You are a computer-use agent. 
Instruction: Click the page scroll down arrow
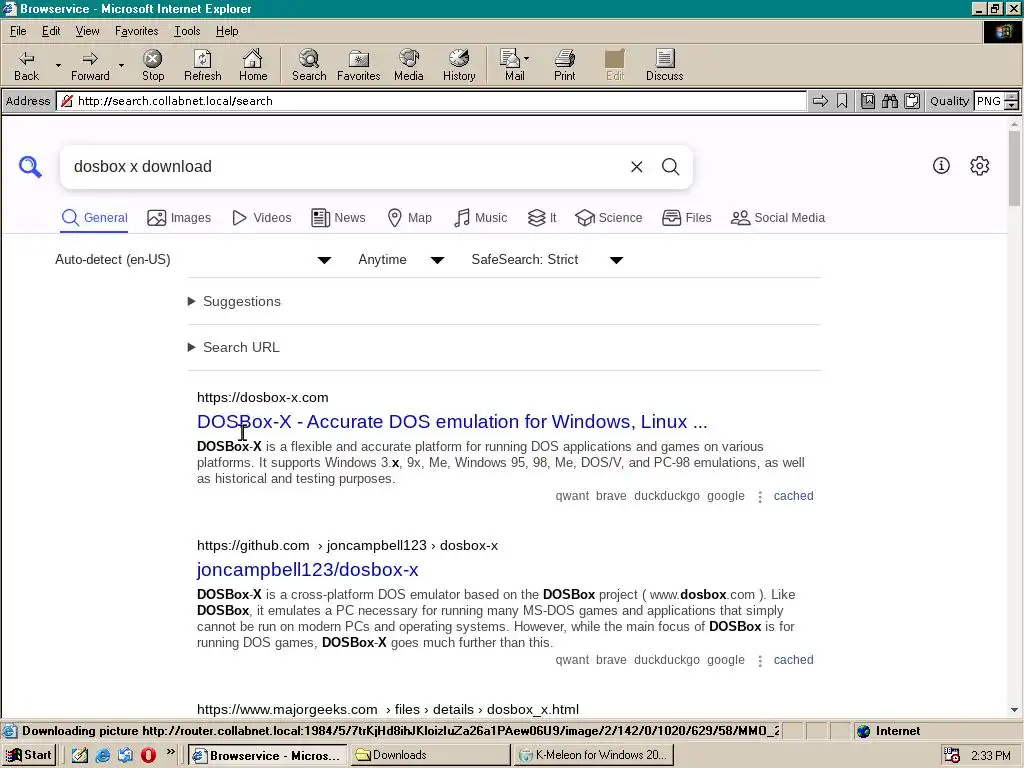(1014, 710)
